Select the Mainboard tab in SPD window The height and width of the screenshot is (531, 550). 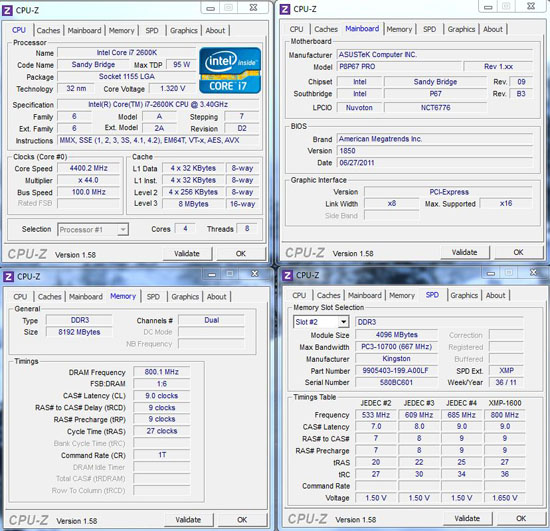point(365,295)
